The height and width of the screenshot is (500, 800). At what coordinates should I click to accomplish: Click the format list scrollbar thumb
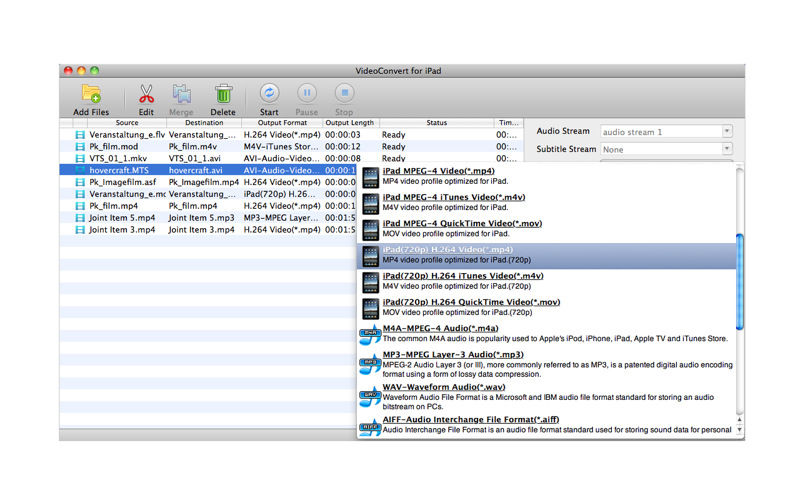(740, 280)
